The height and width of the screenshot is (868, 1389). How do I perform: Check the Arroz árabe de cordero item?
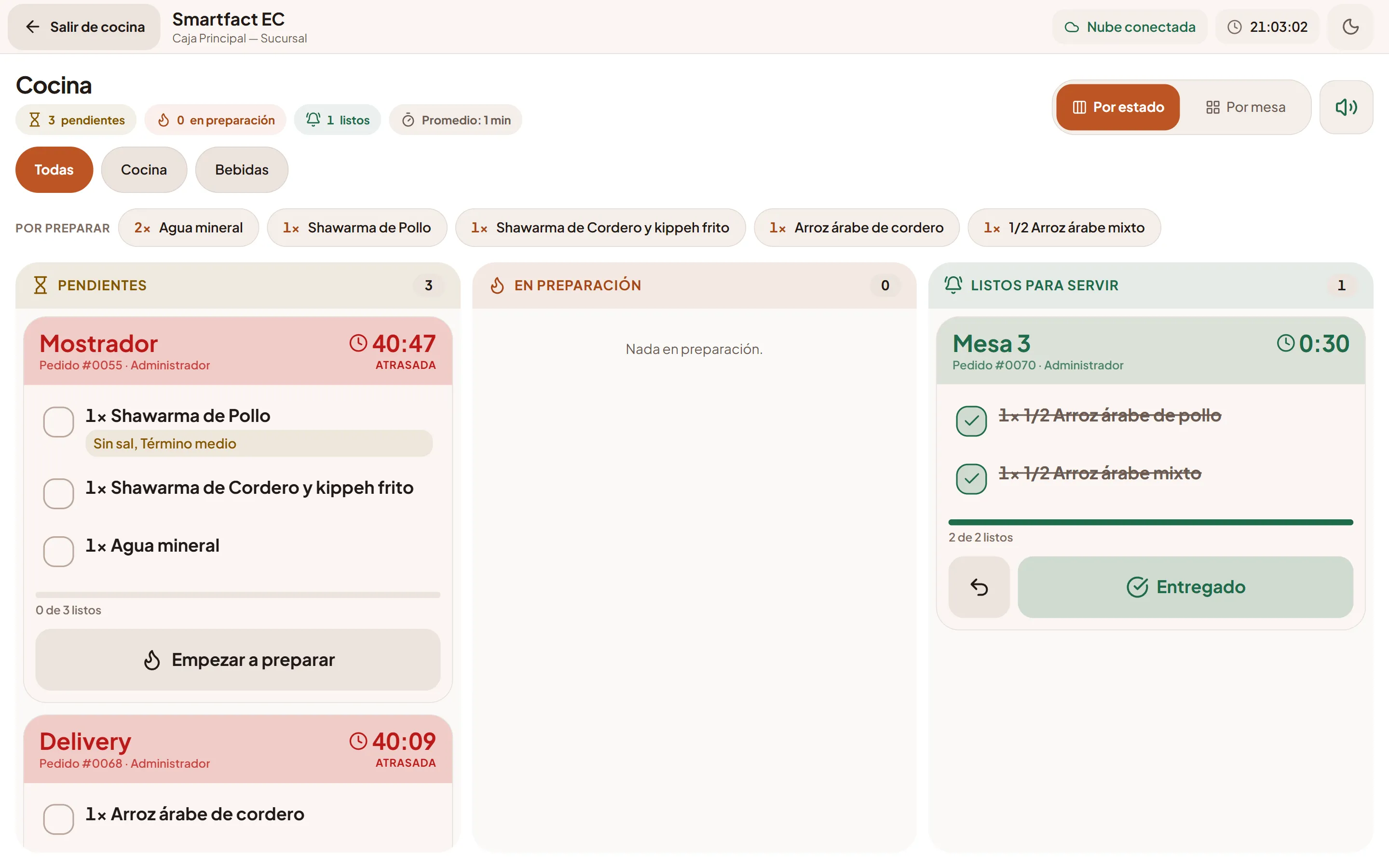coord(58,819)
